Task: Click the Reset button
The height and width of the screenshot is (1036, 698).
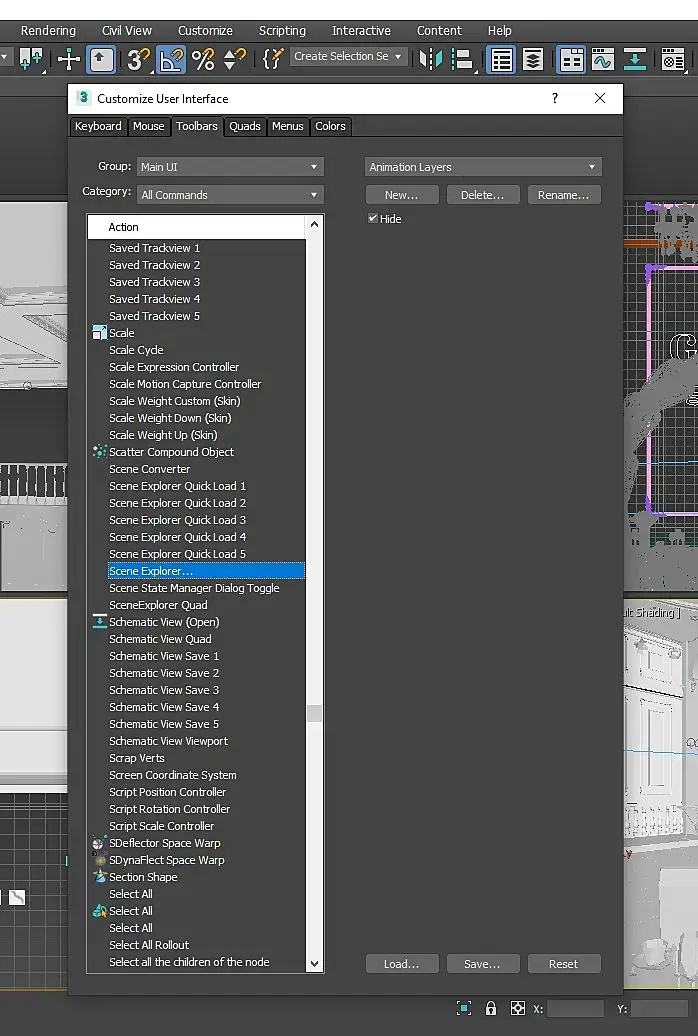Action: (564, 964)
